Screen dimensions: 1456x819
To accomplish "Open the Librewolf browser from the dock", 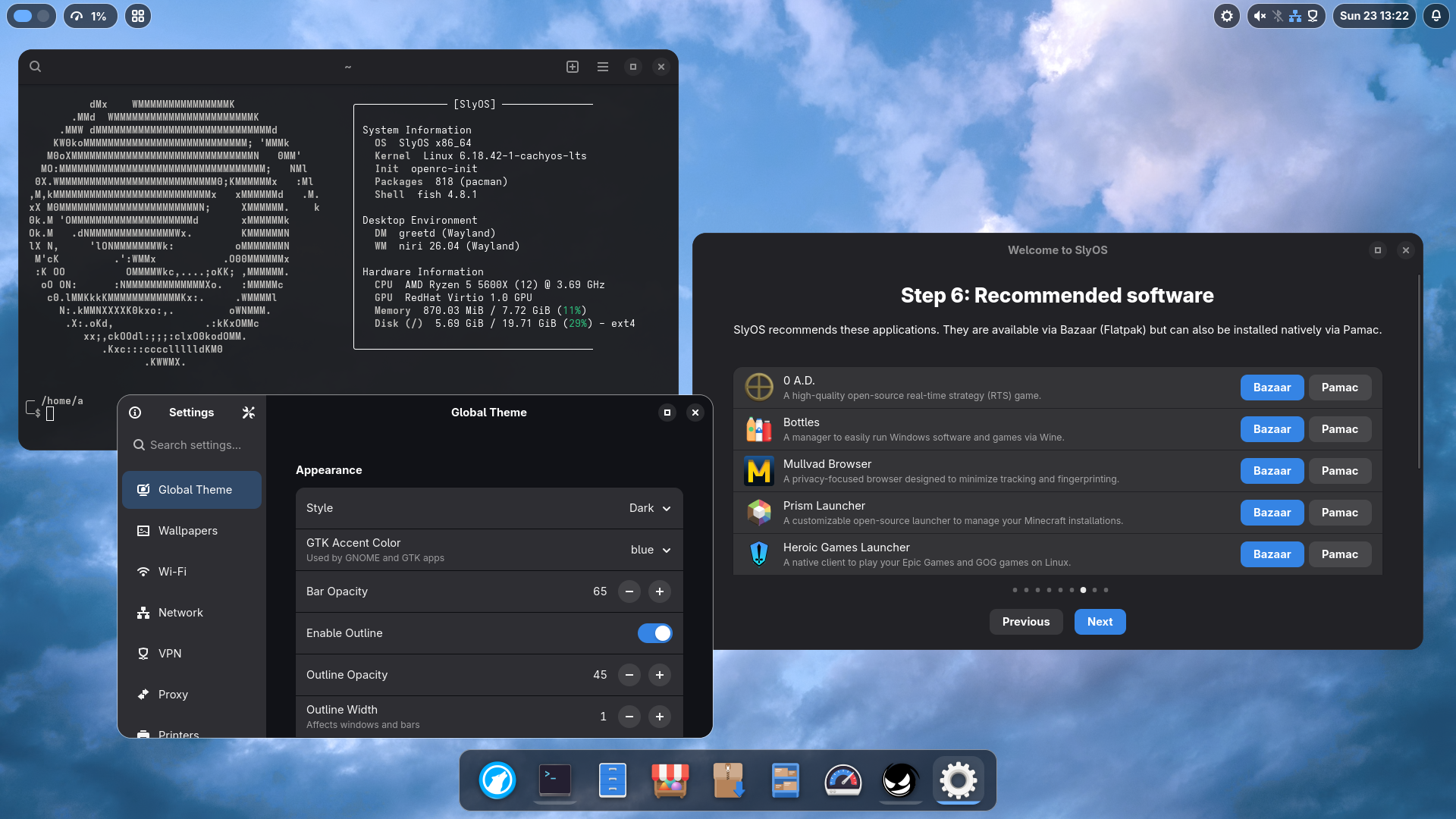I will pyautogui.click(x=497, y=780).
